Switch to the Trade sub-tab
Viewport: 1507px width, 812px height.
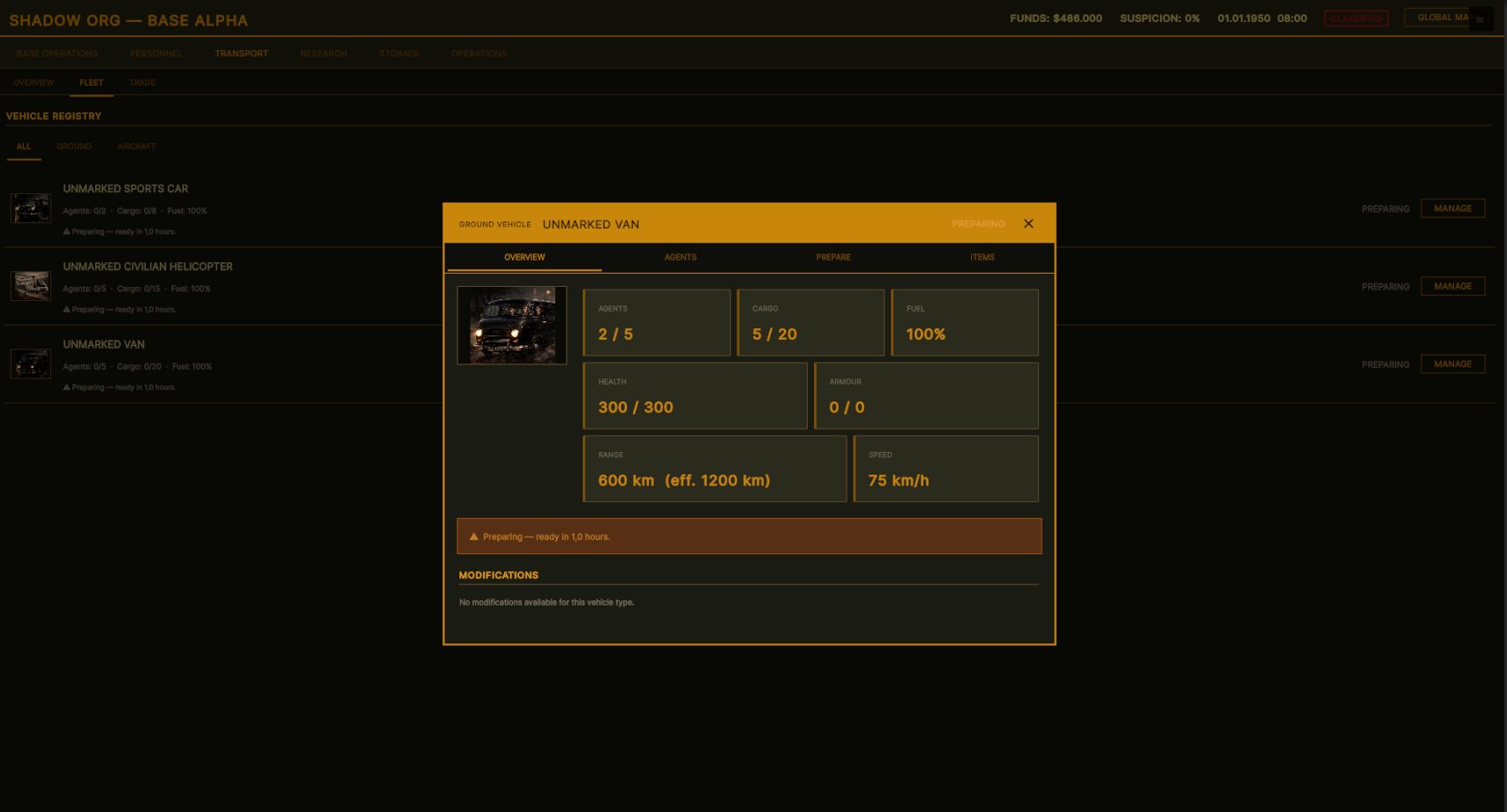click(142, 83)
